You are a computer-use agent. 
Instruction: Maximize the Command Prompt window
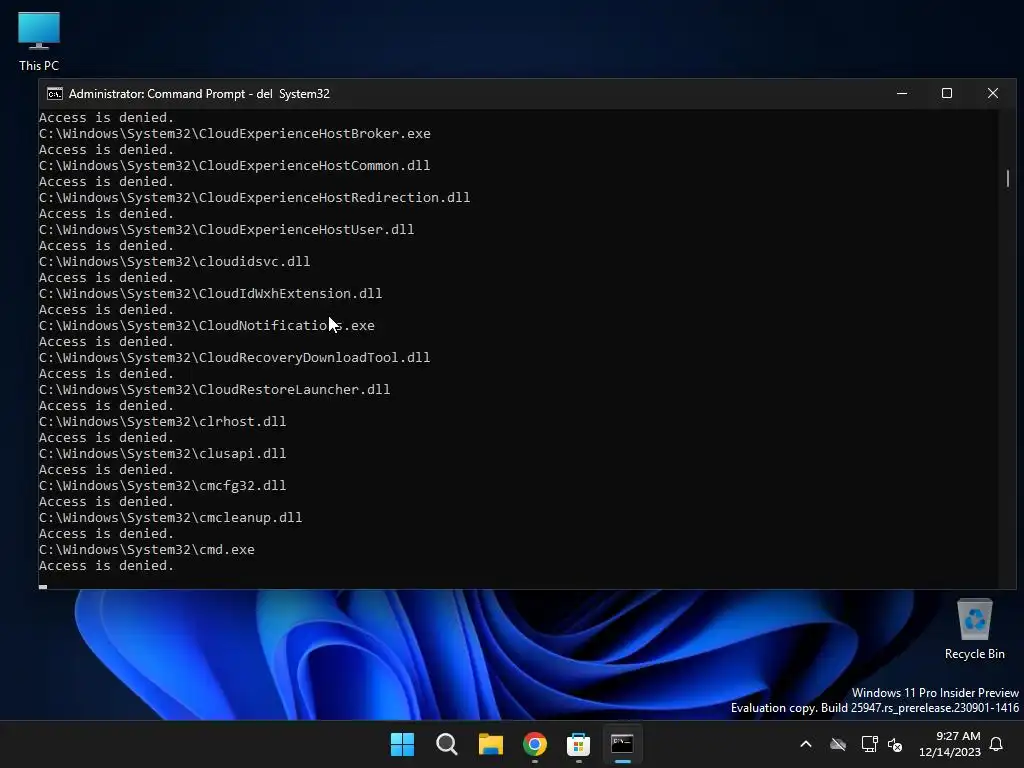point(947,93)
